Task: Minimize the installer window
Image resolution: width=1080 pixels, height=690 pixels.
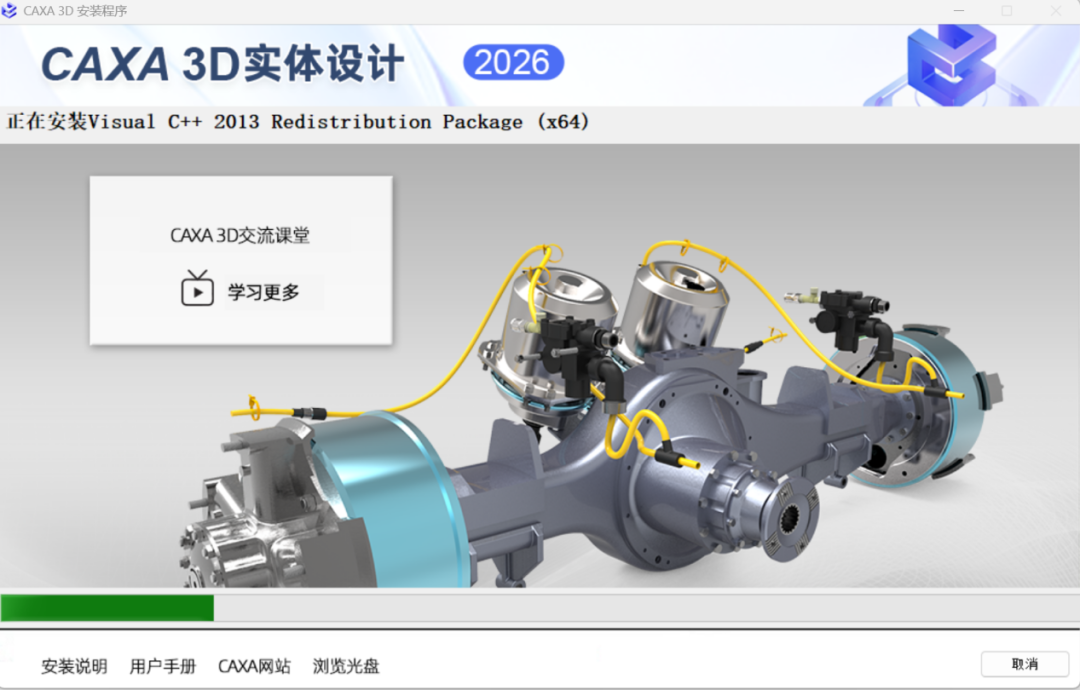Action: [x=959, y=11]
